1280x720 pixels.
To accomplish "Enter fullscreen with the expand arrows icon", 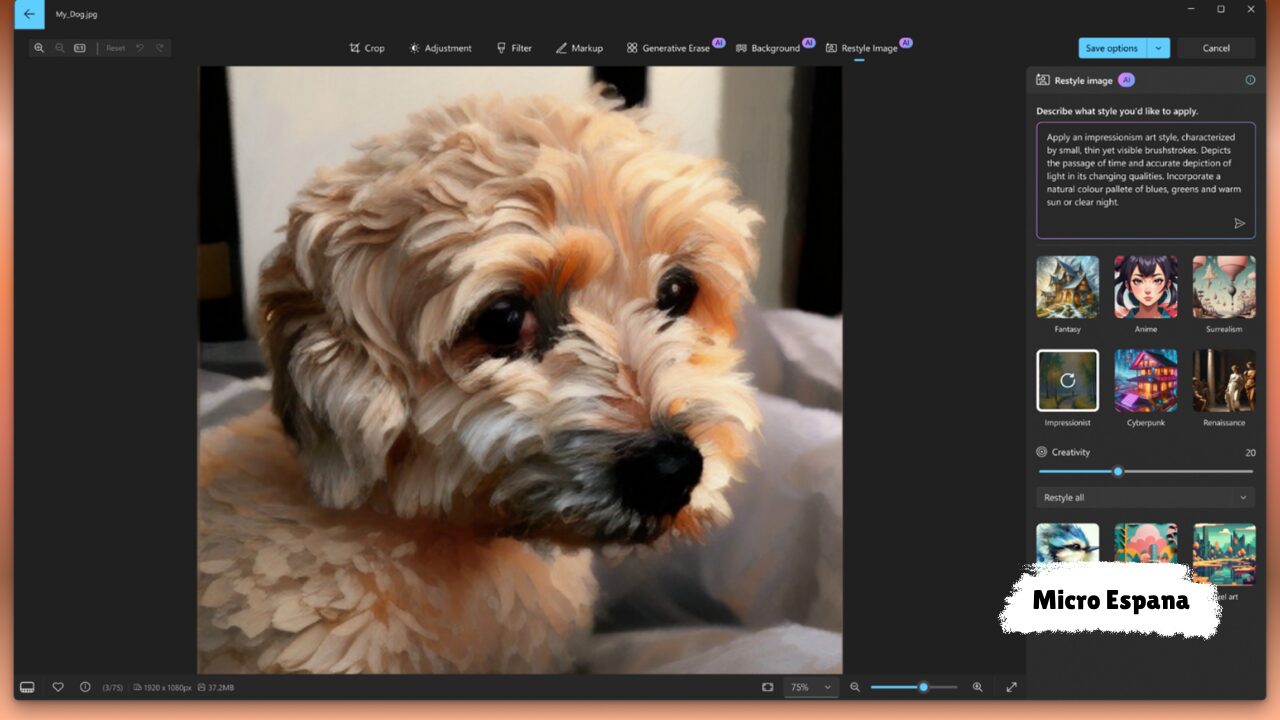I will (1011, 687).
